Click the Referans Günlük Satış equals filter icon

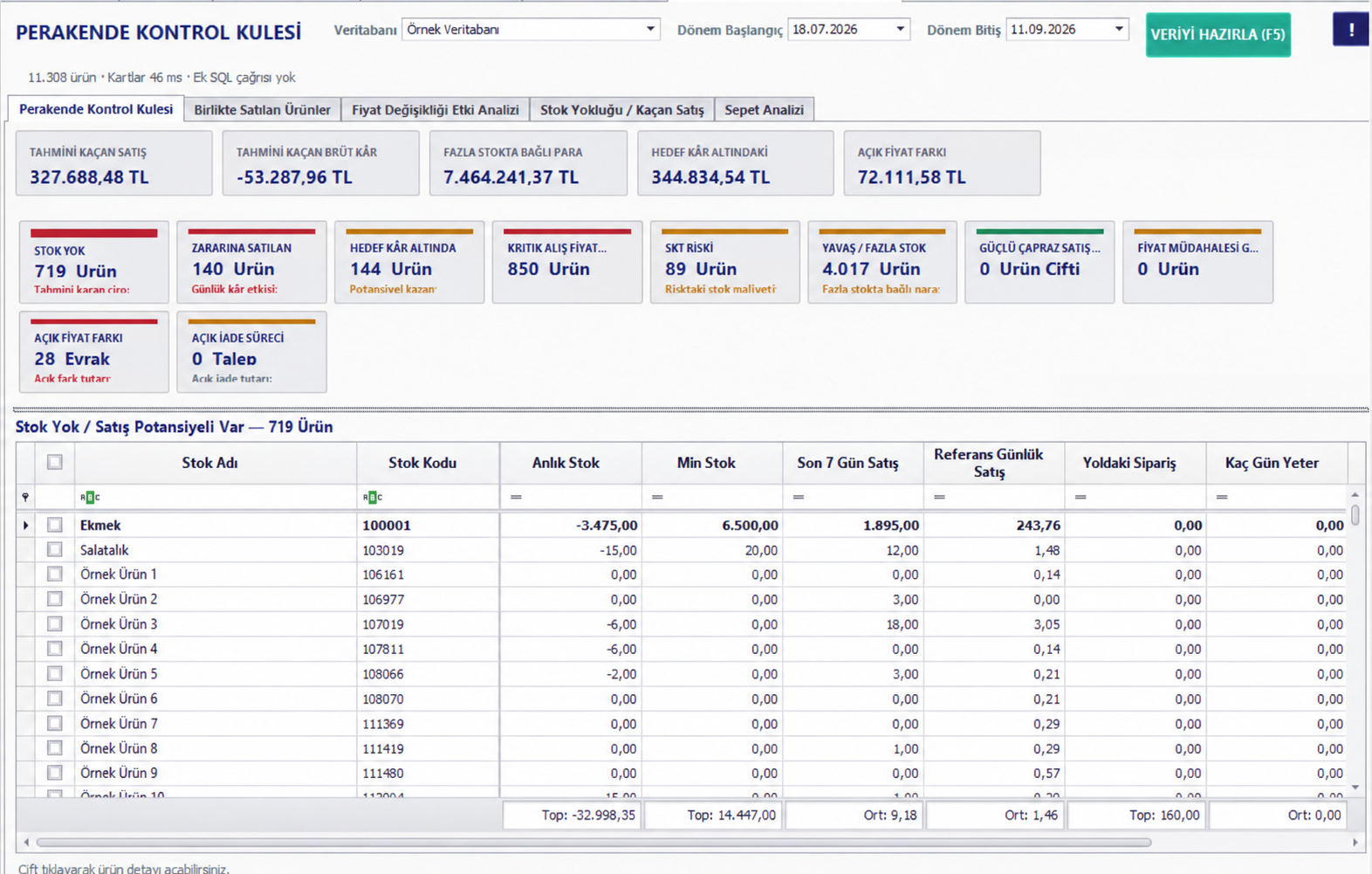pyautogui.click(x=940, y=497)
